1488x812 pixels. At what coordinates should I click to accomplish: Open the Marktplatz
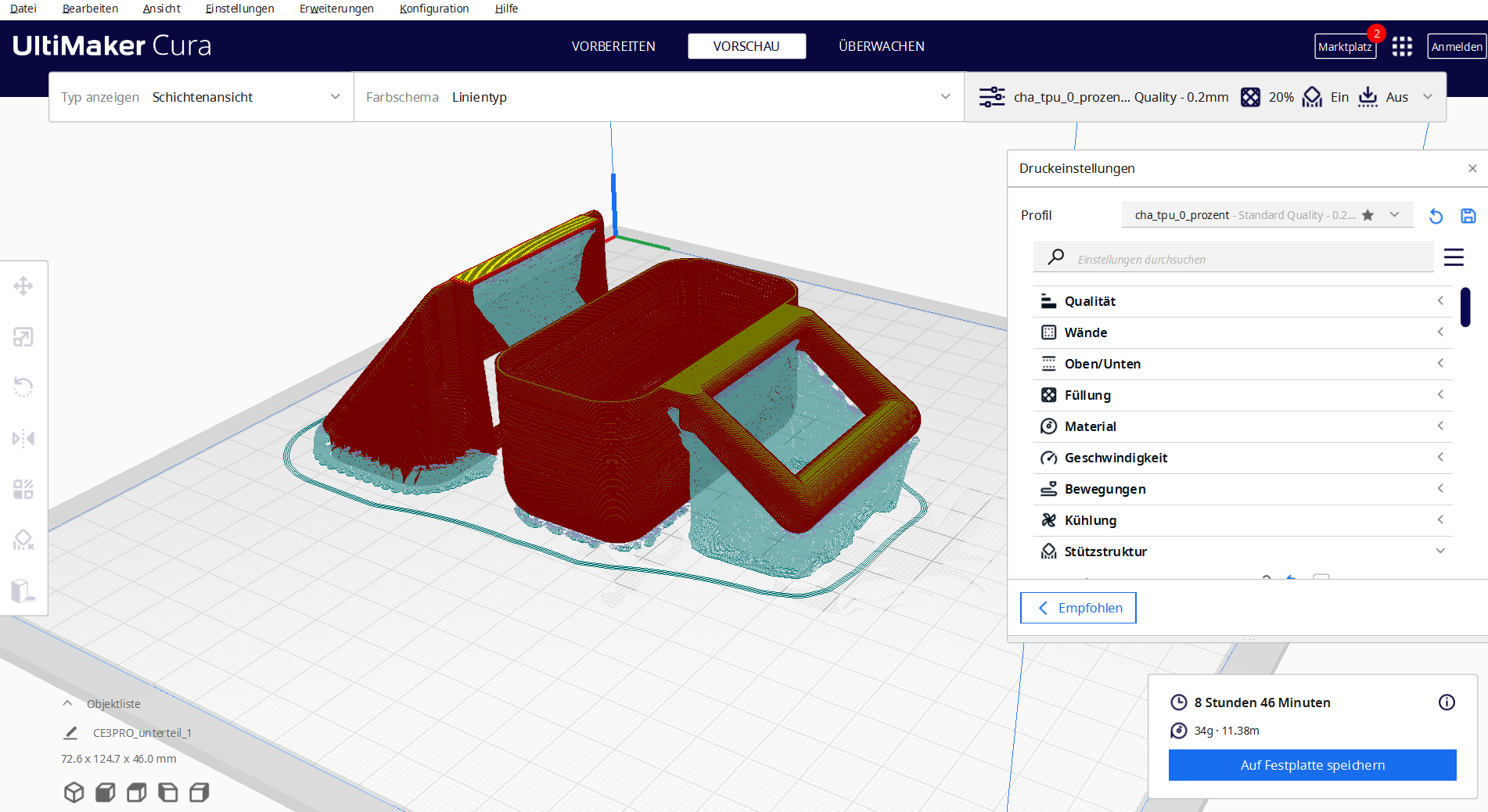tap(1346, 47)
